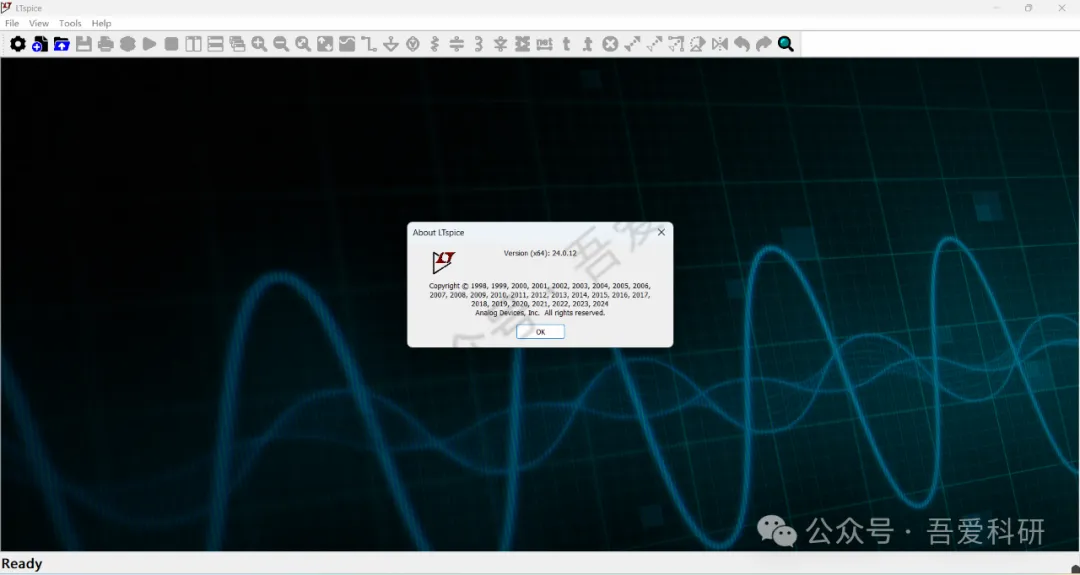This screenshot has height=575, width=1080.
Task: Click the Halt simulation stop icon
Action: coord(172,44)
